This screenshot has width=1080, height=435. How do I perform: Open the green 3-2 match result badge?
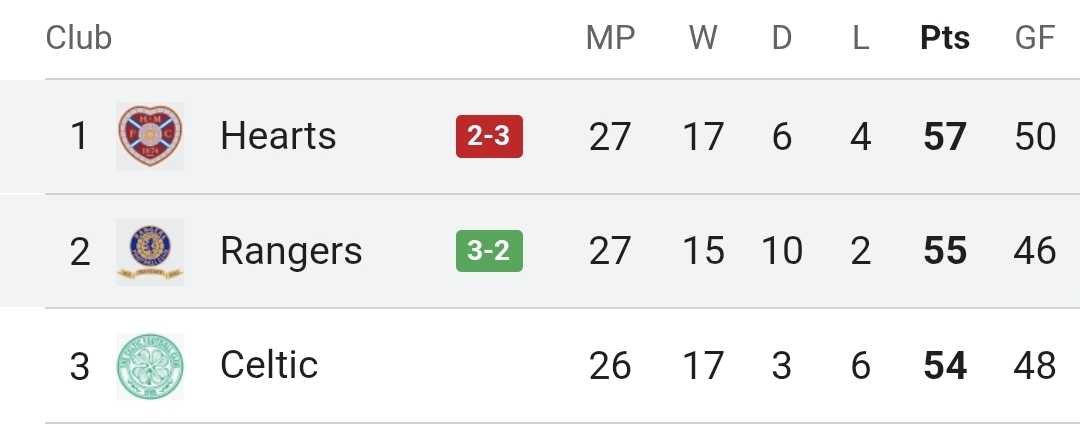pyautogui.click(x=489, y=251)
